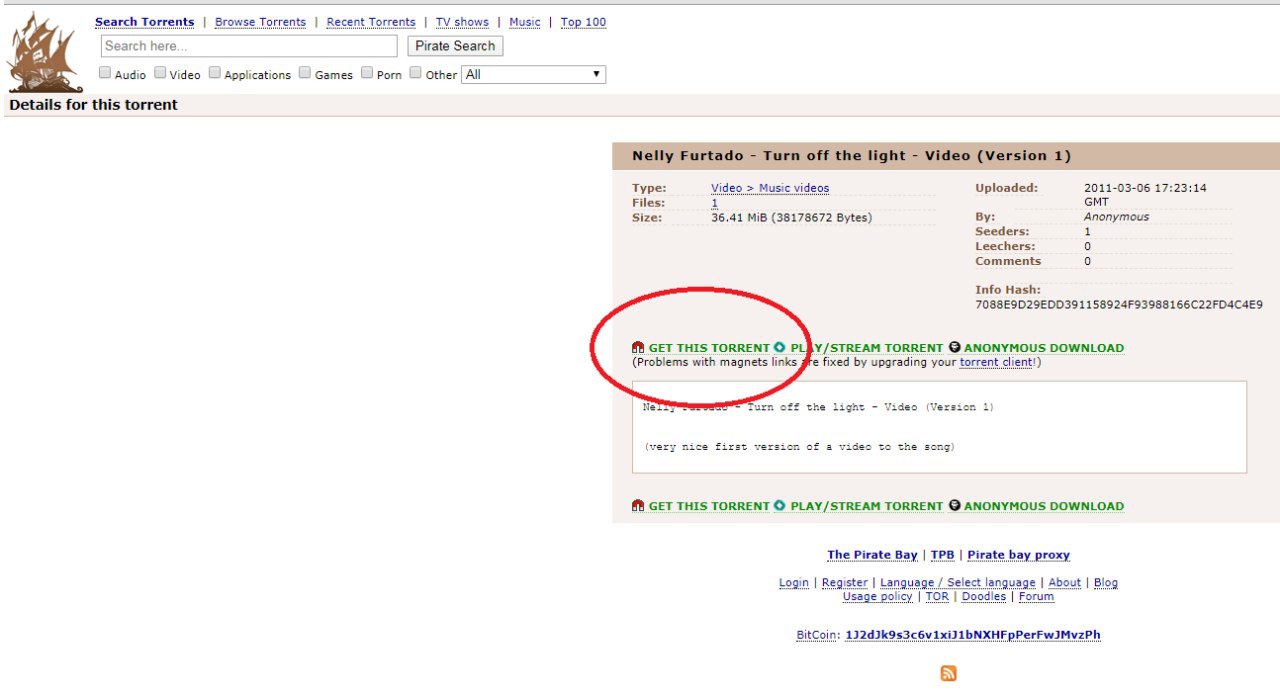
Task: Go to TV shows section
Action: click(x=462, y=22)
